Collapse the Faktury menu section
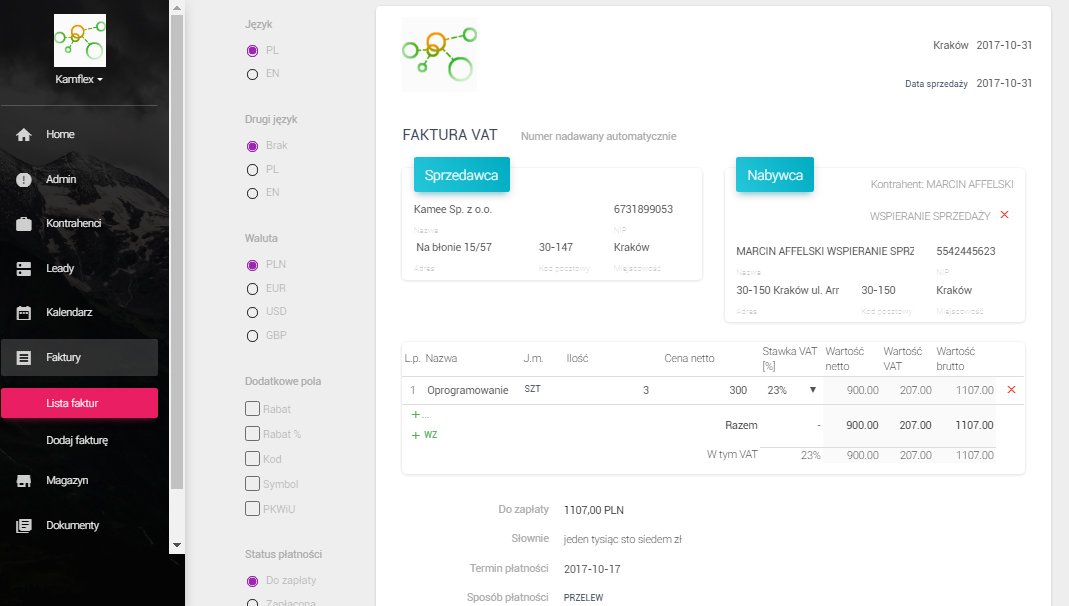1069x606 pixels. [x=79, y=357]
